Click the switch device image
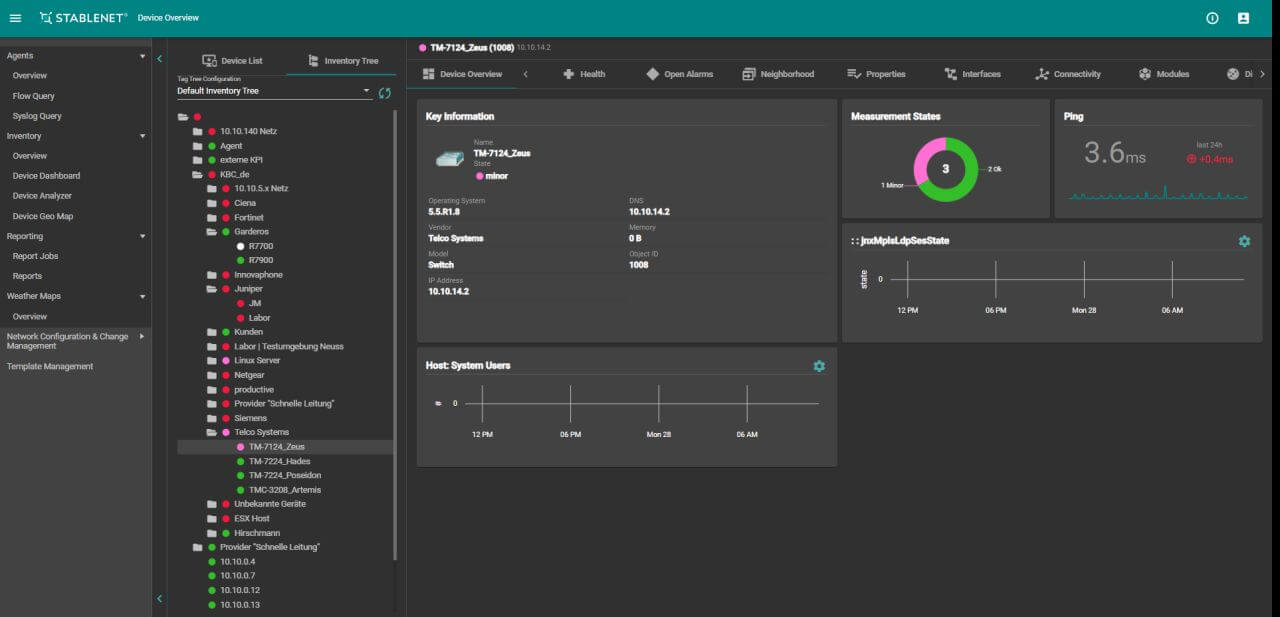Screen dimensions: 1280x617 click(449, 158)
